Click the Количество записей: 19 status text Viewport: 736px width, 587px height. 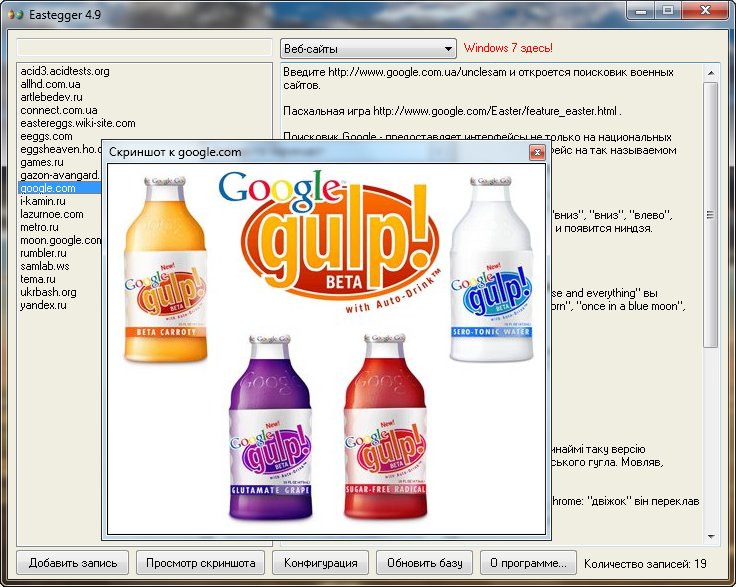pyautogui.click(x=645, y=564)
